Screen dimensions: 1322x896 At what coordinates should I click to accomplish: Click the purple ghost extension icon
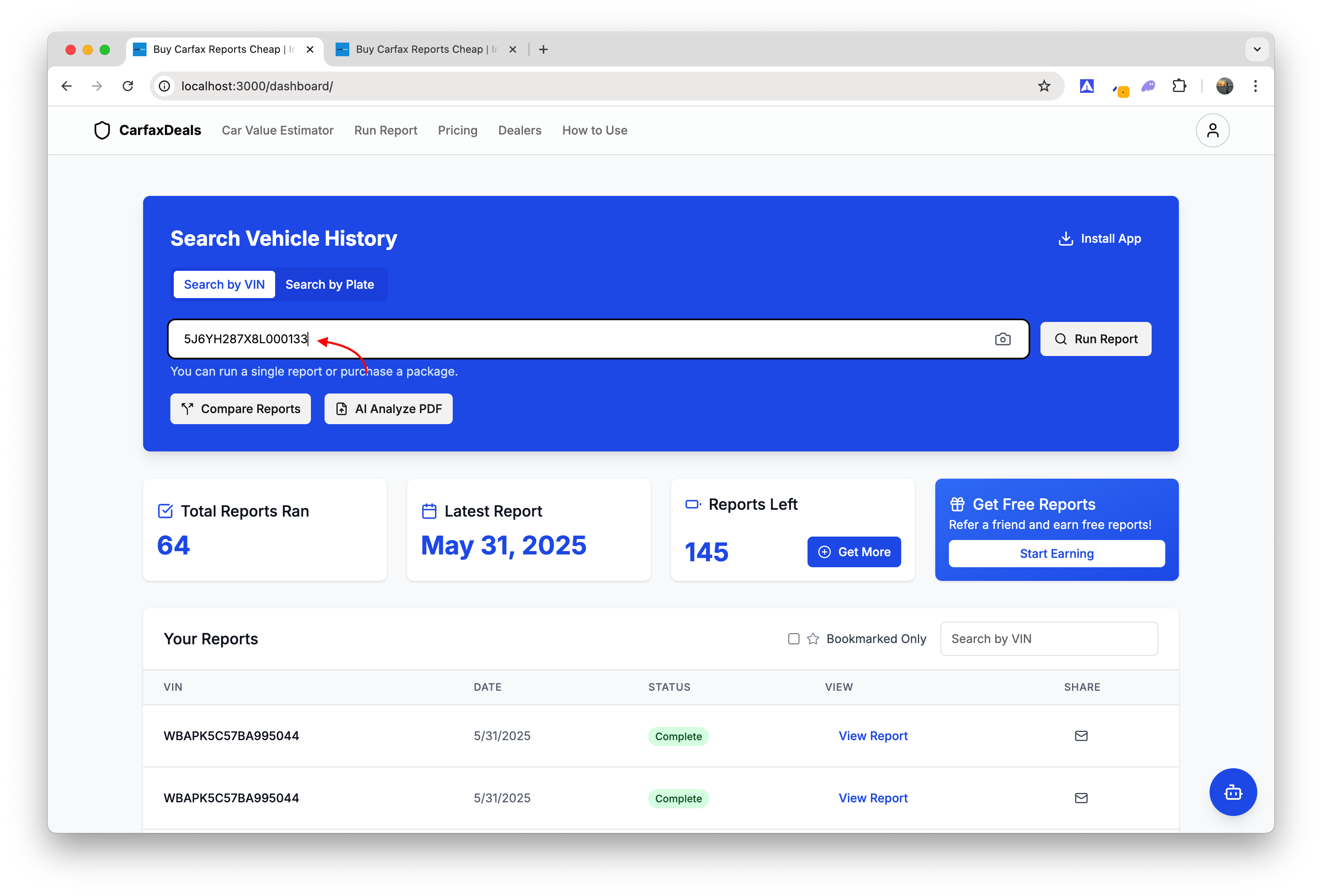click(x=1149, y=86)
